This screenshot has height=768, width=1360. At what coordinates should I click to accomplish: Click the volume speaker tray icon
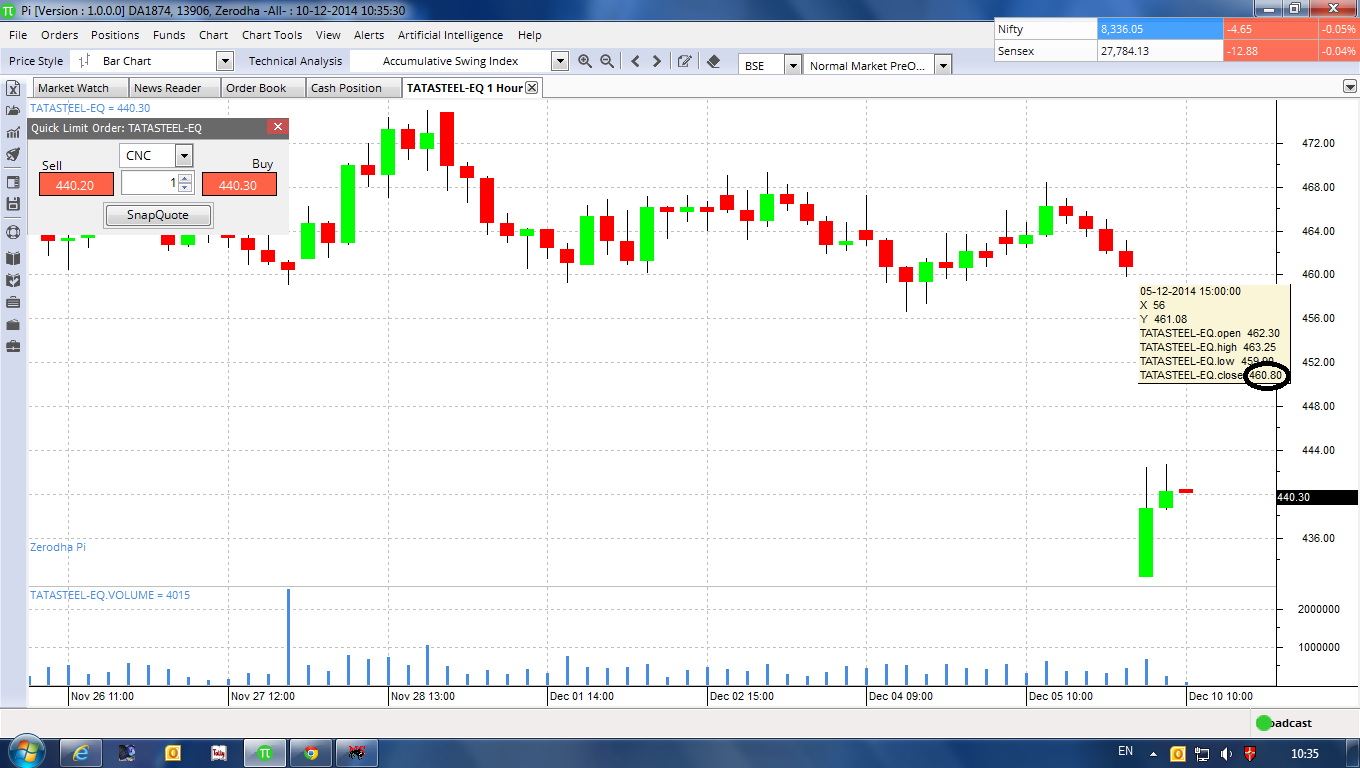coord(1226,752)
